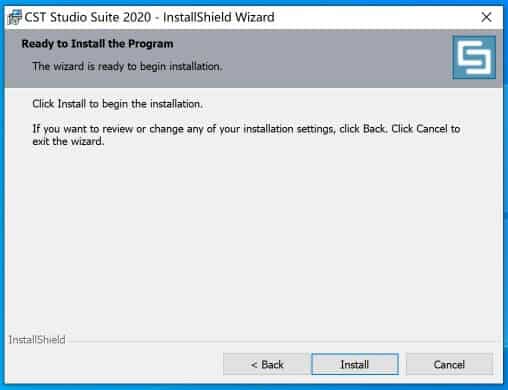Close the InstallShield Wizard window

[486, 17]
